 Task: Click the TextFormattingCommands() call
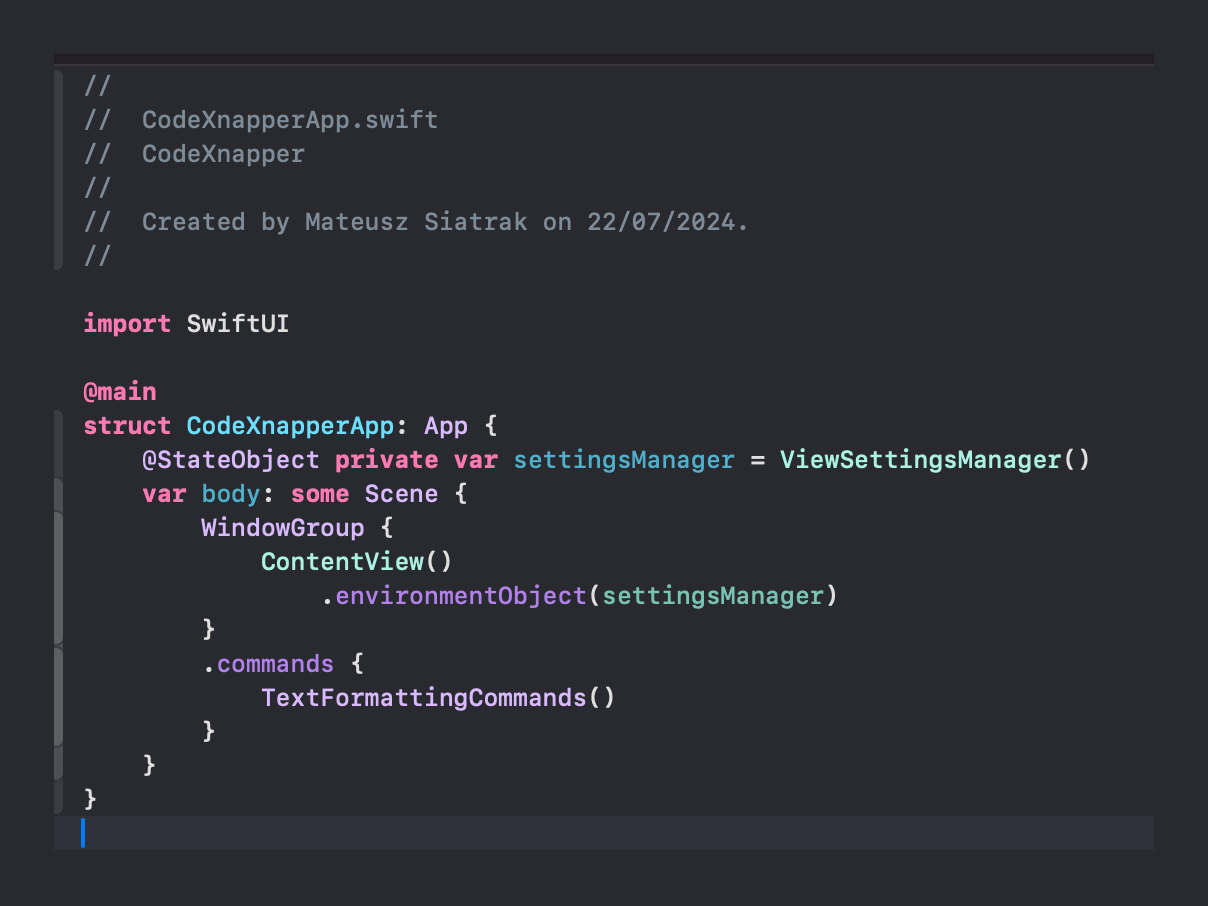point(438,697)
